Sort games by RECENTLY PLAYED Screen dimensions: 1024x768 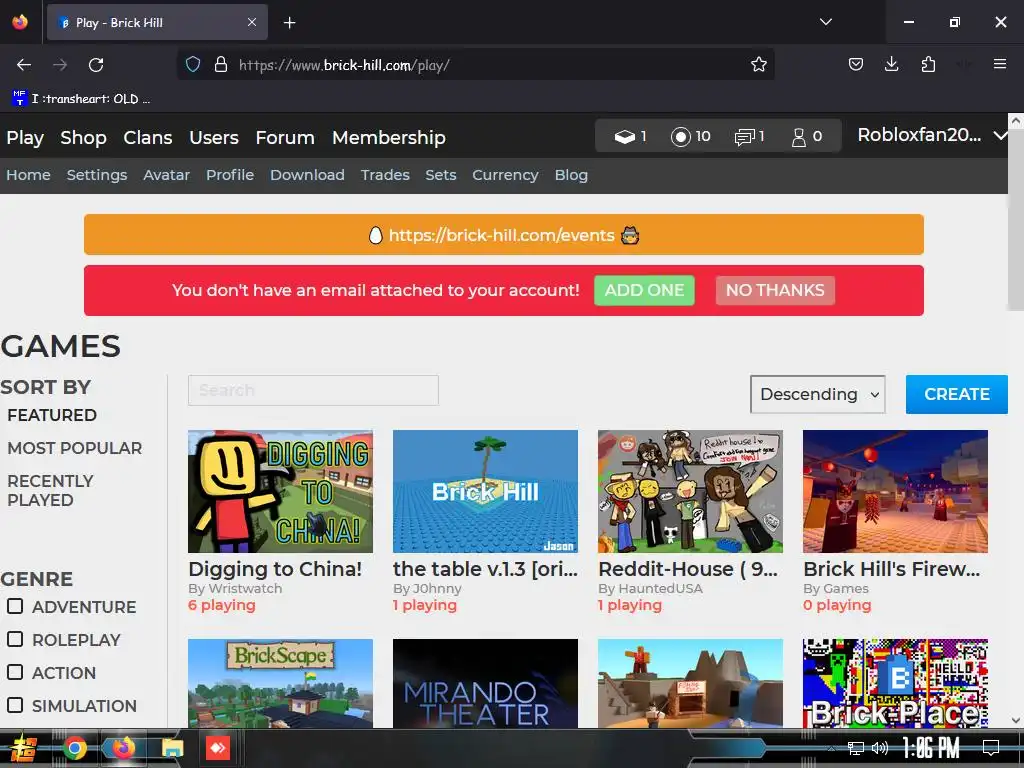(x=50, y=490)
